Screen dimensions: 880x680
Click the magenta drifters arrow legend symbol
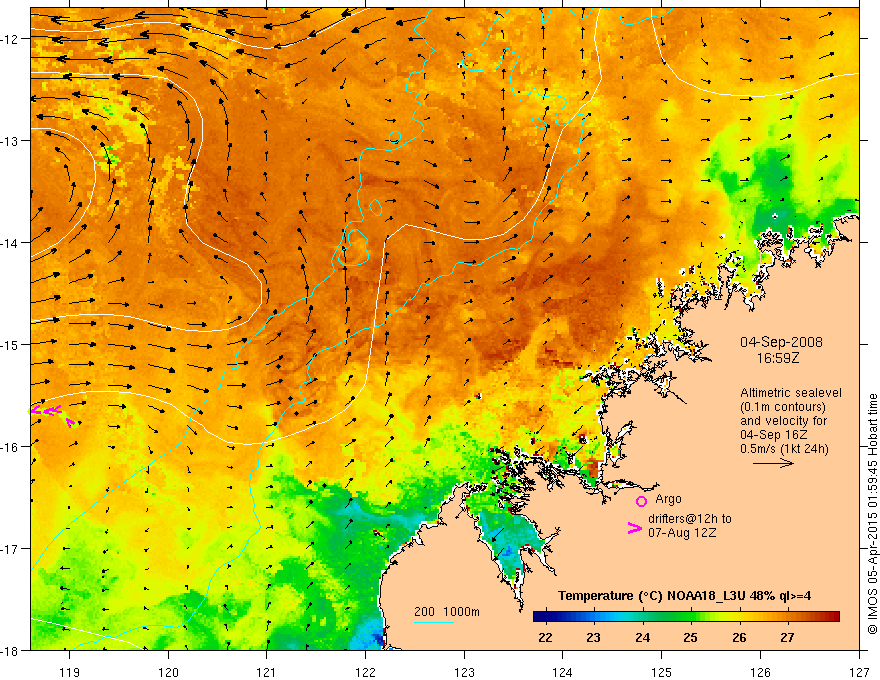[x=634, y=528]
